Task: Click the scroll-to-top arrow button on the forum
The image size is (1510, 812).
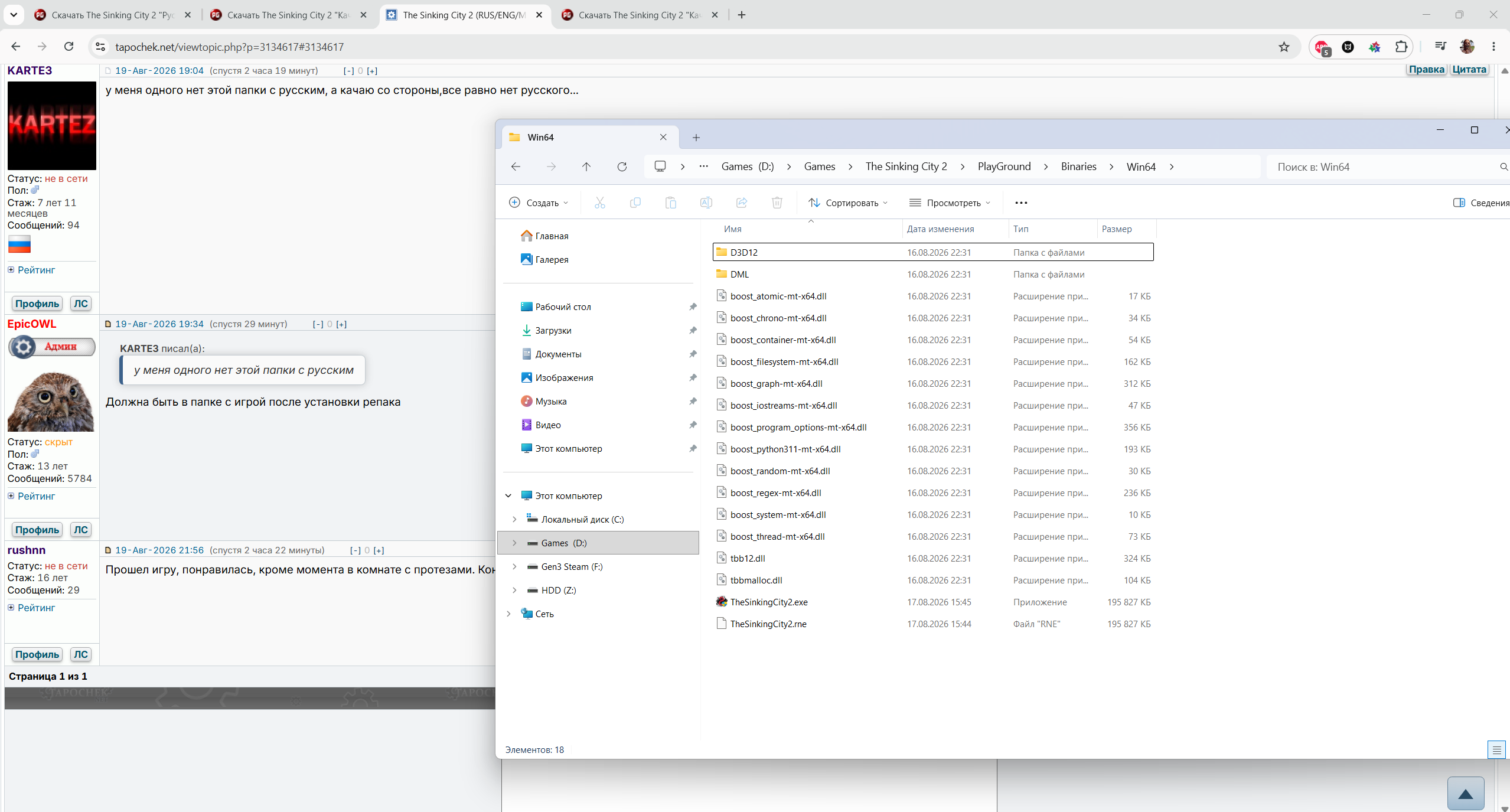Action: [x=1466, y=793]
